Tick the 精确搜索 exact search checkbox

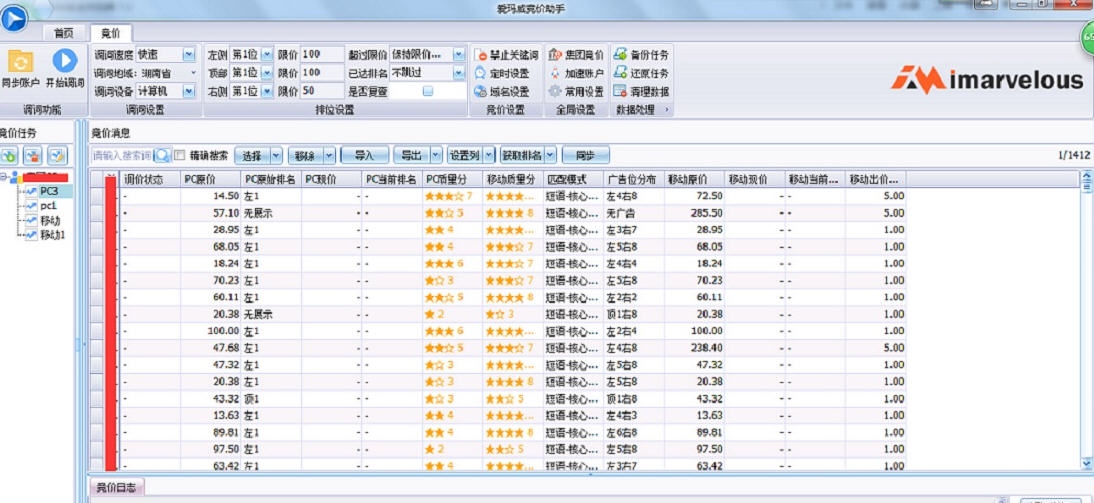click(x=180, y=155)
